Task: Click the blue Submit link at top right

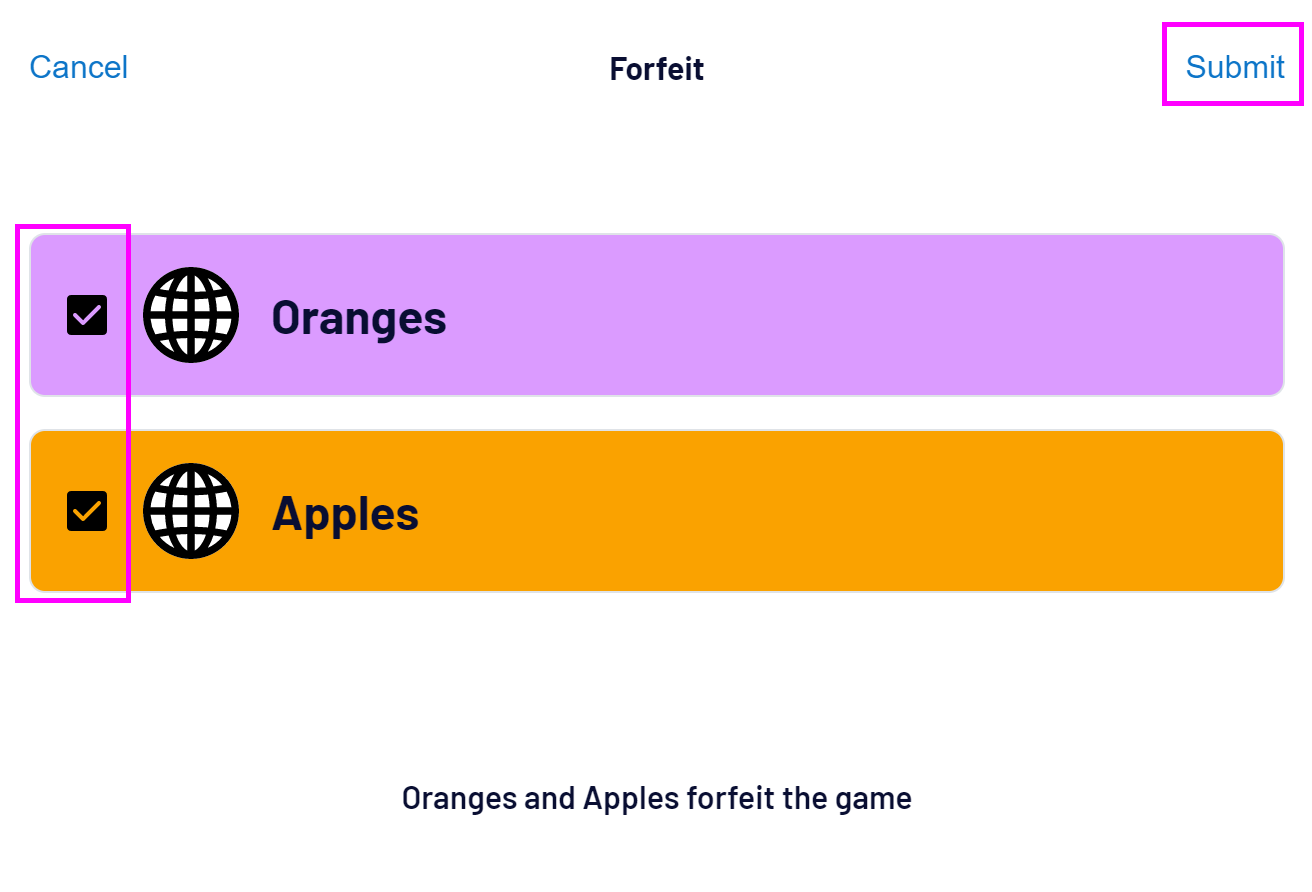Action: tap(1234, 67)
